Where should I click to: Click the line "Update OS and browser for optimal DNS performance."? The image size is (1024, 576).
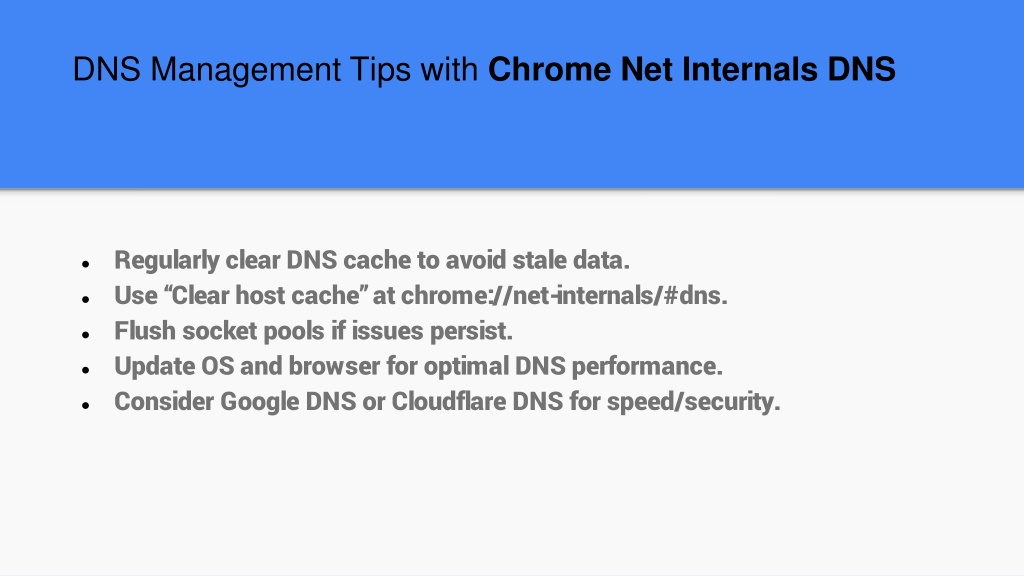coord(418,366)
